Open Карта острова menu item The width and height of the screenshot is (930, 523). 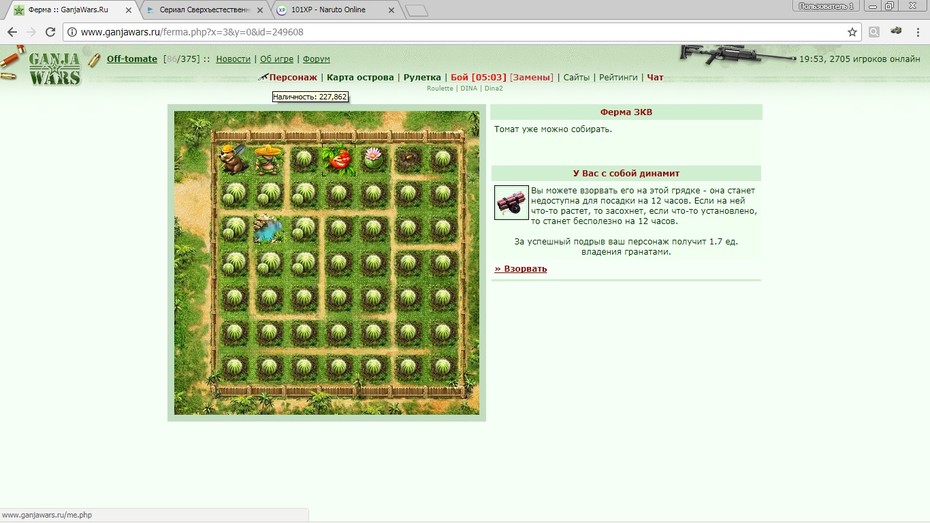click(360, 77)
